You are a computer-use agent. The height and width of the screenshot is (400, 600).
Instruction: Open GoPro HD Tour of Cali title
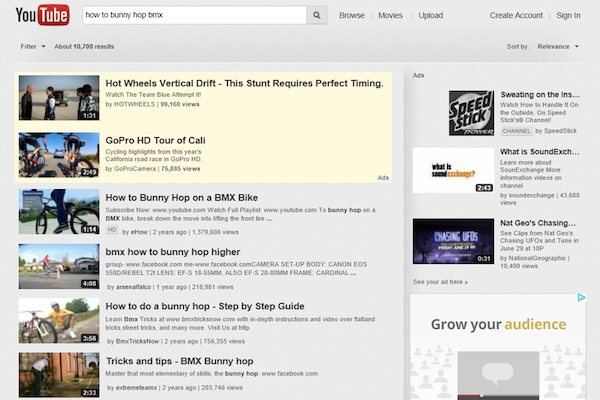tap(155, 140)
